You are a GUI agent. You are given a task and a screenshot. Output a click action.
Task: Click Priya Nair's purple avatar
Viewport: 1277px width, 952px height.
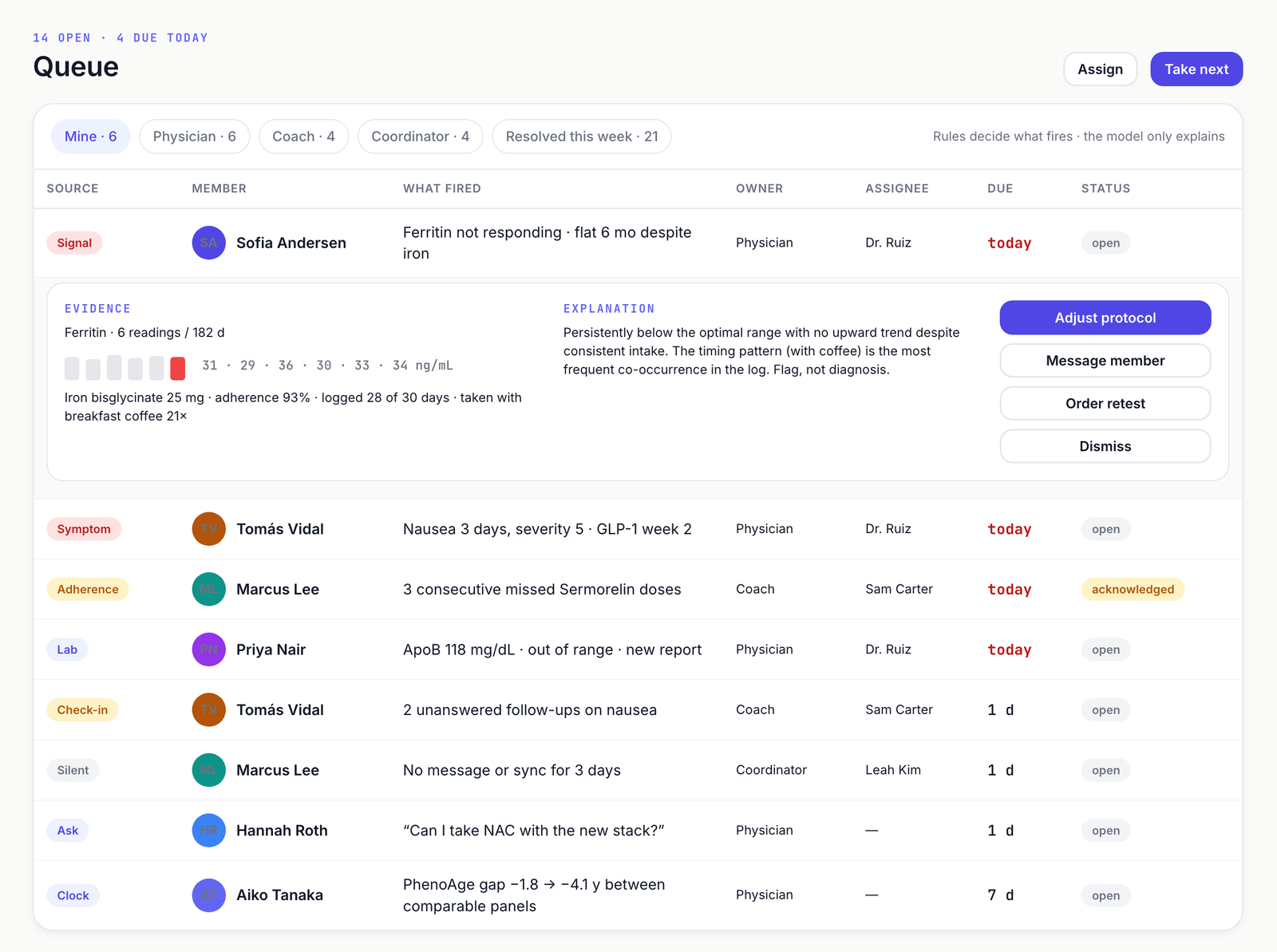tap(208, 650)
